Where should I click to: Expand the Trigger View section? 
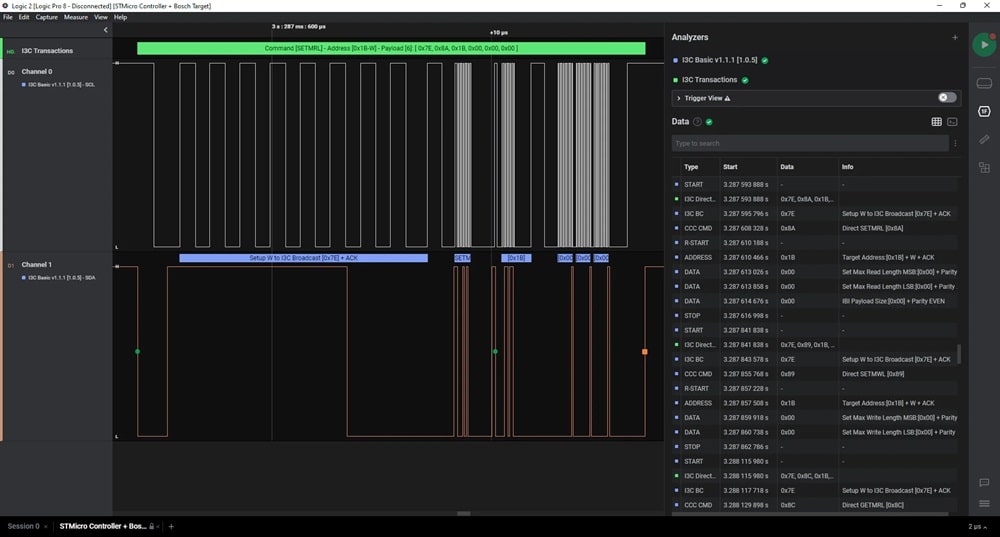tap(679, 98)
